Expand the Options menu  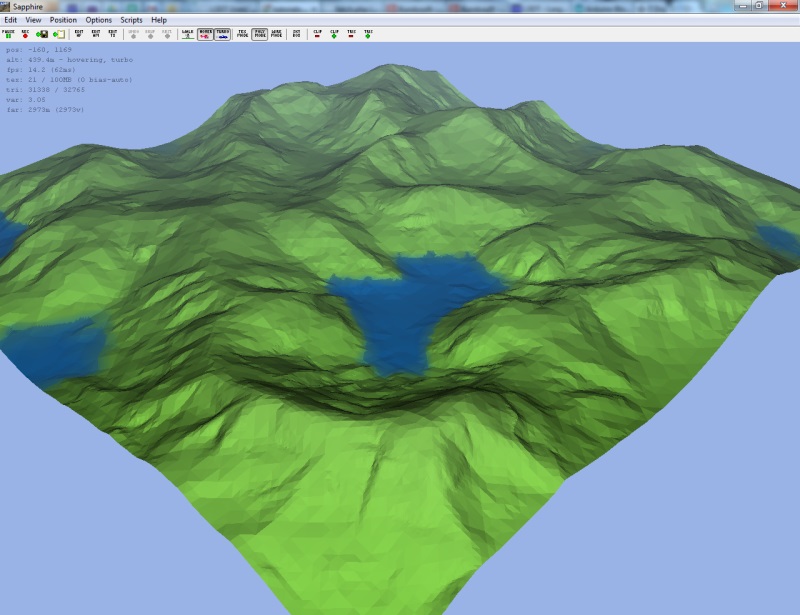(99, 19)
